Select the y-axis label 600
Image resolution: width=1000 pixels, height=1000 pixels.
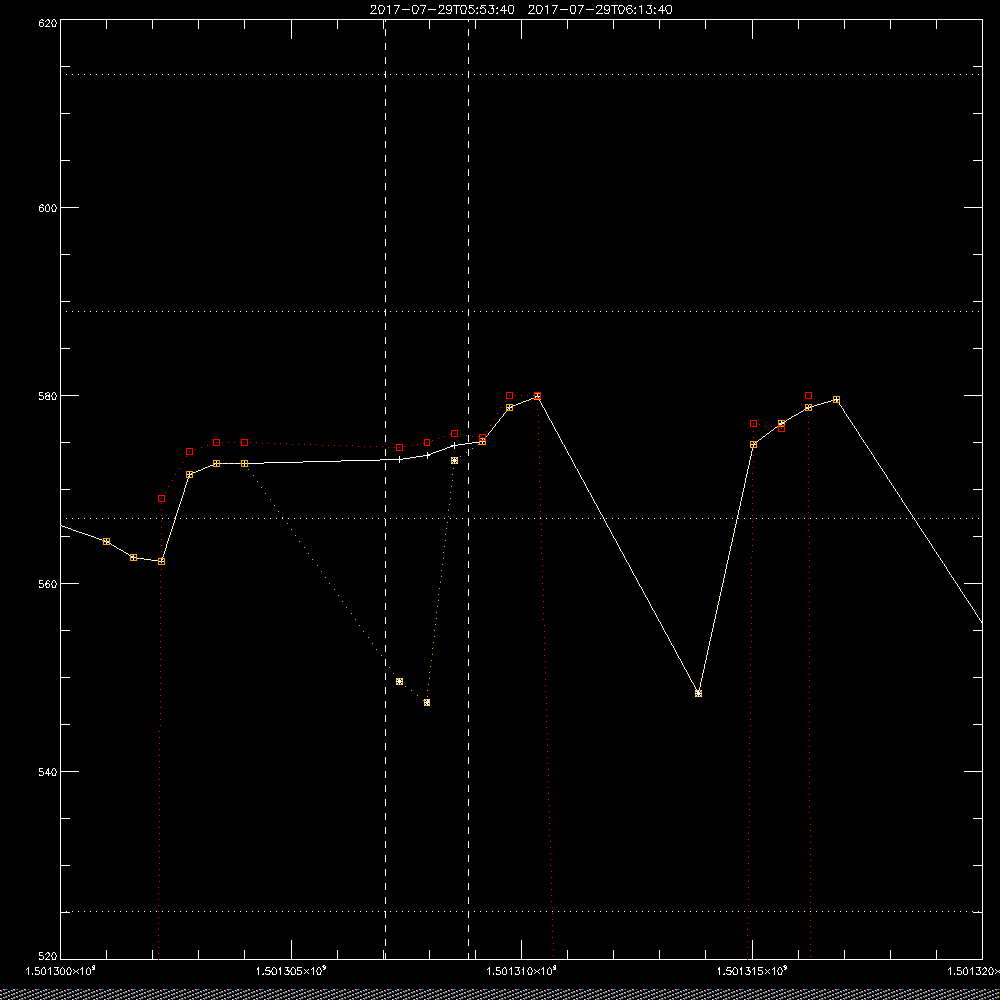pos(48,207)
